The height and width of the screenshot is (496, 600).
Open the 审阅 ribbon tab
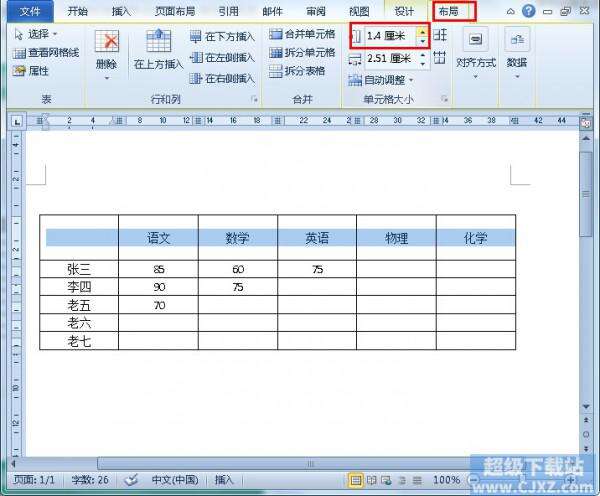point(316,11)
